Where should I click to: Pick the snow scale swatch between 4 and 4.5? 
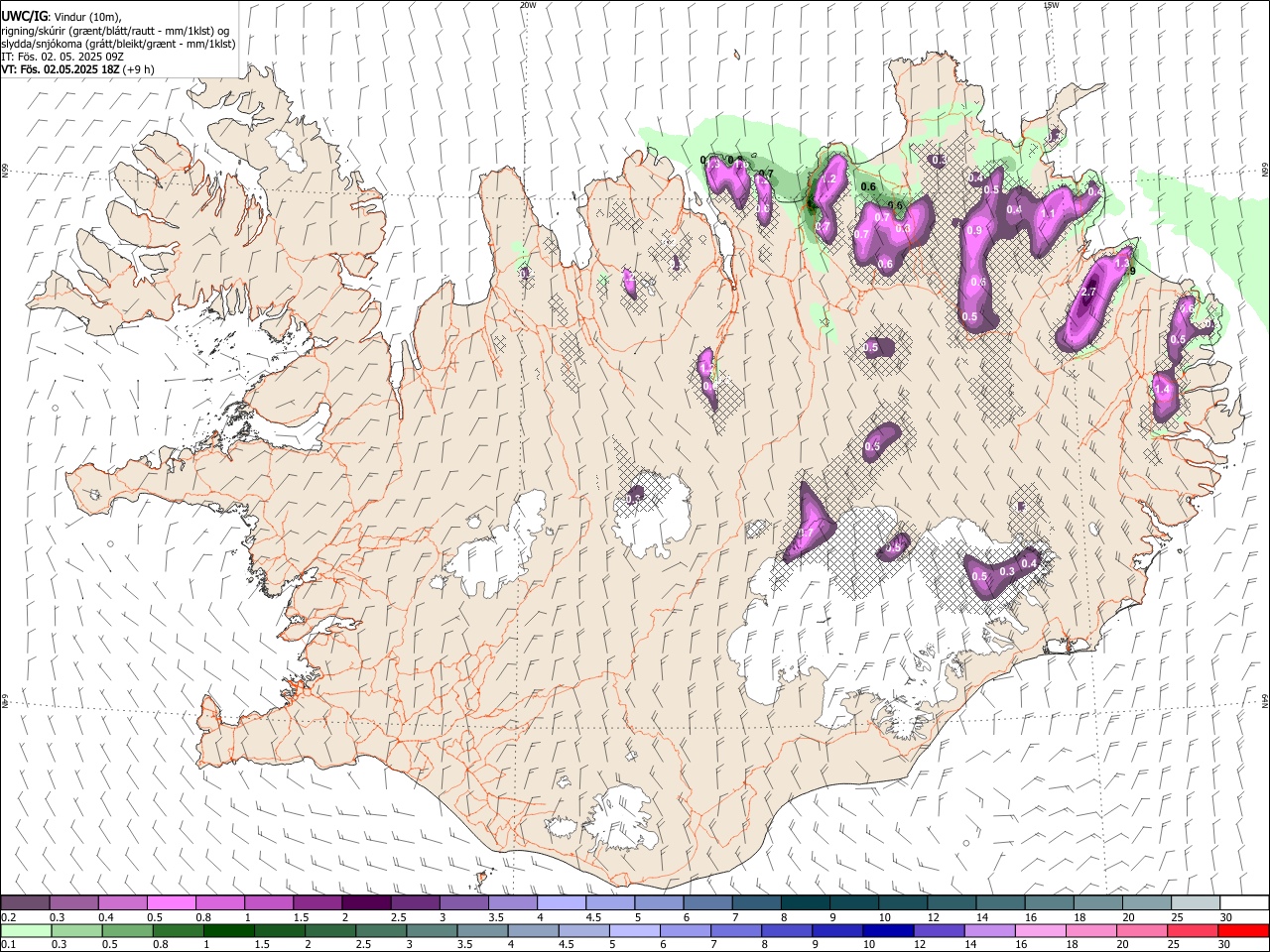coord(562,902)
